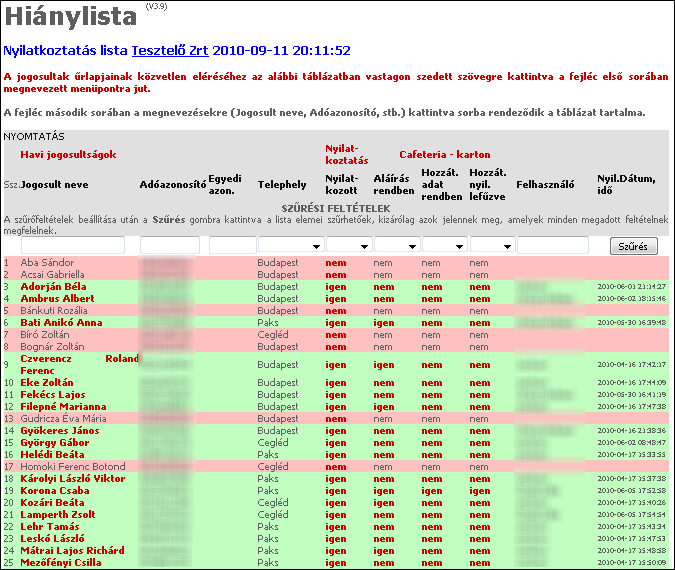
Task: Open Lehr Tamás's form
Action: pyautogui.click(x=50, y=527)
